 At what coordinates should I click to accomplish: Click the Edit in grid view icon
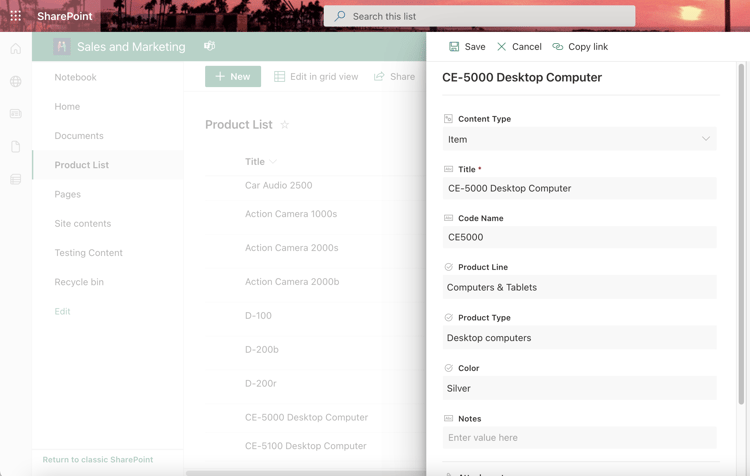point(279,77)
